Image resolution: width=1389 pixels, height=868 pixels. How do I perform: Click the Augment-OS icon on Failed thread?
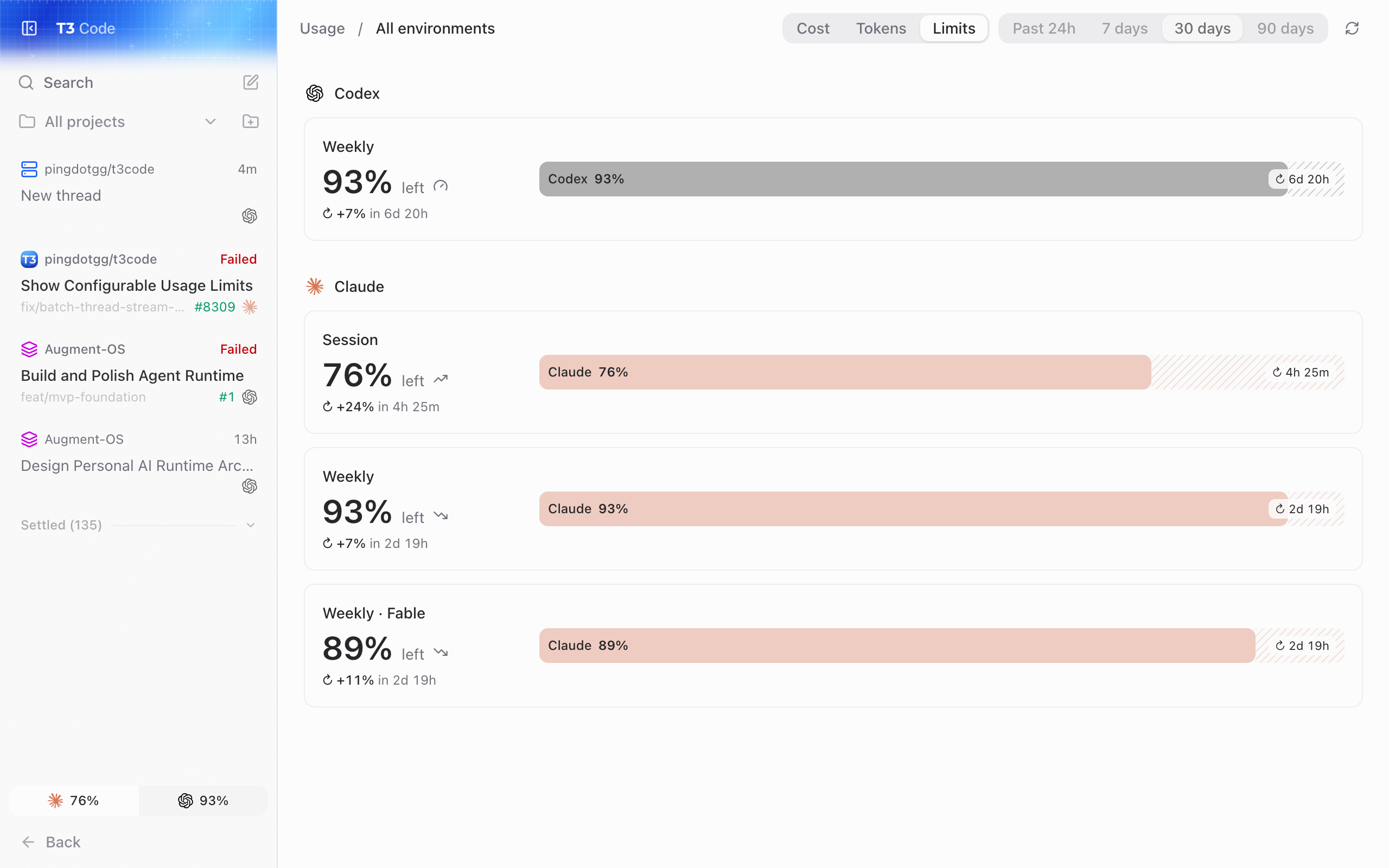(29, 349)
